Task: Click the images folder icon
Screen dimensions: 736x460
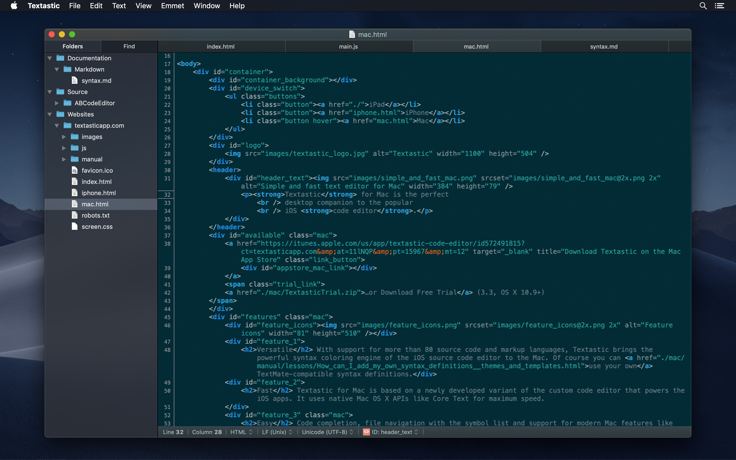Action: click(74, 137)
